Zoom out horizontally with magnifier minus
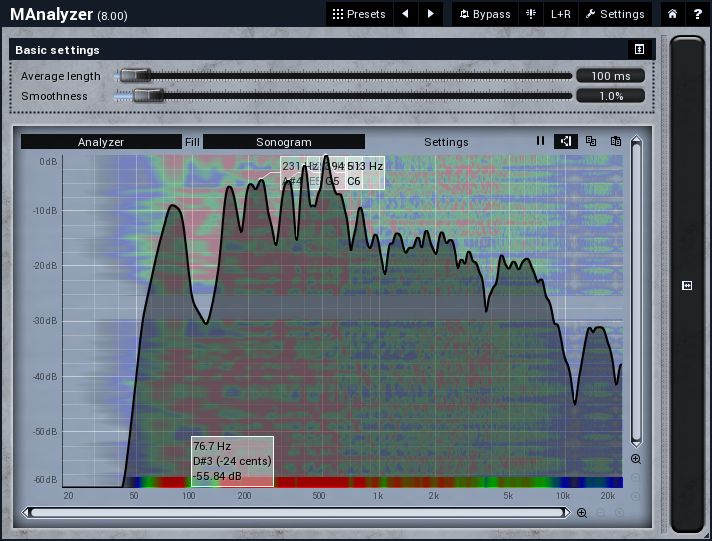Screen dimensions: 712x541 pyautogui.click(x=601, y=513)
